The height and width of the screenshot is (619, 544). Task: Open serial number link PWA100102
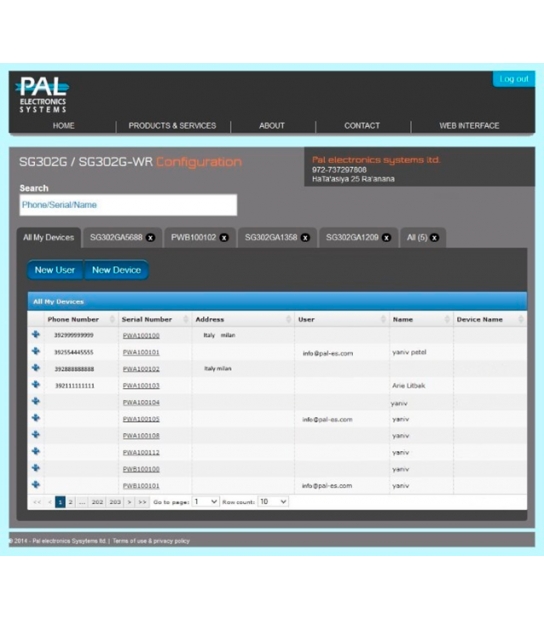coord(141,369)
